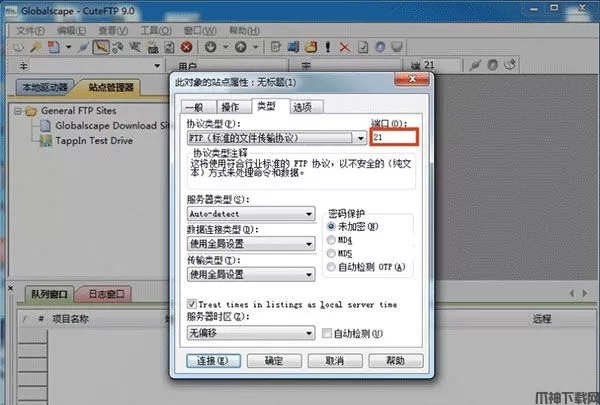Click the blue folder view toolbar icon
This screenshot has width=600, height=405.
[293, 47]
